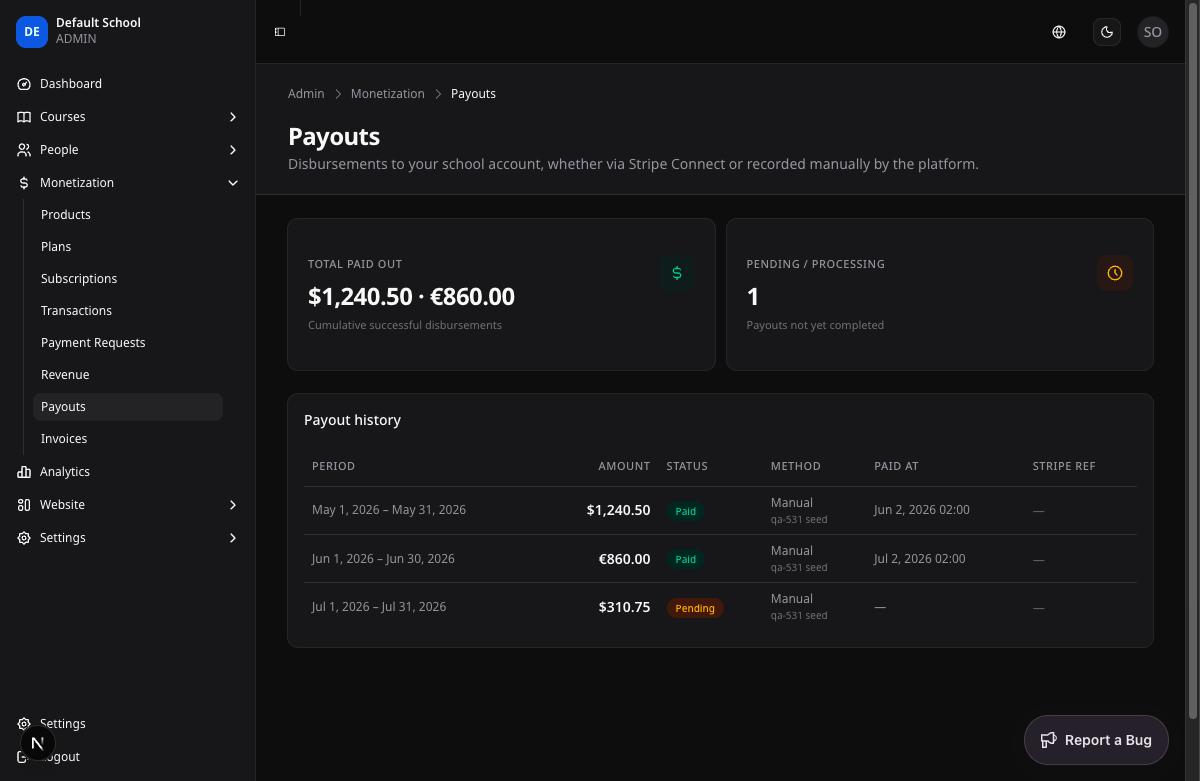1200x781 pixels.
Task: Click the Dashboard gauge icon
Action: 24,84
